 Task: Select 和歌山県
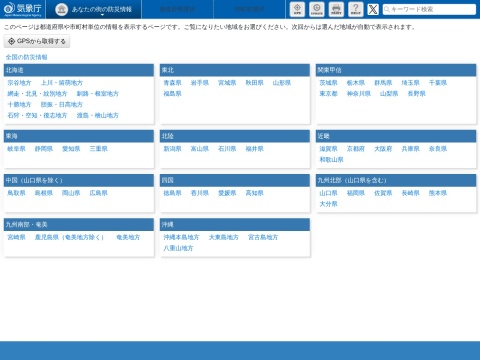click(x=331, y=160)
